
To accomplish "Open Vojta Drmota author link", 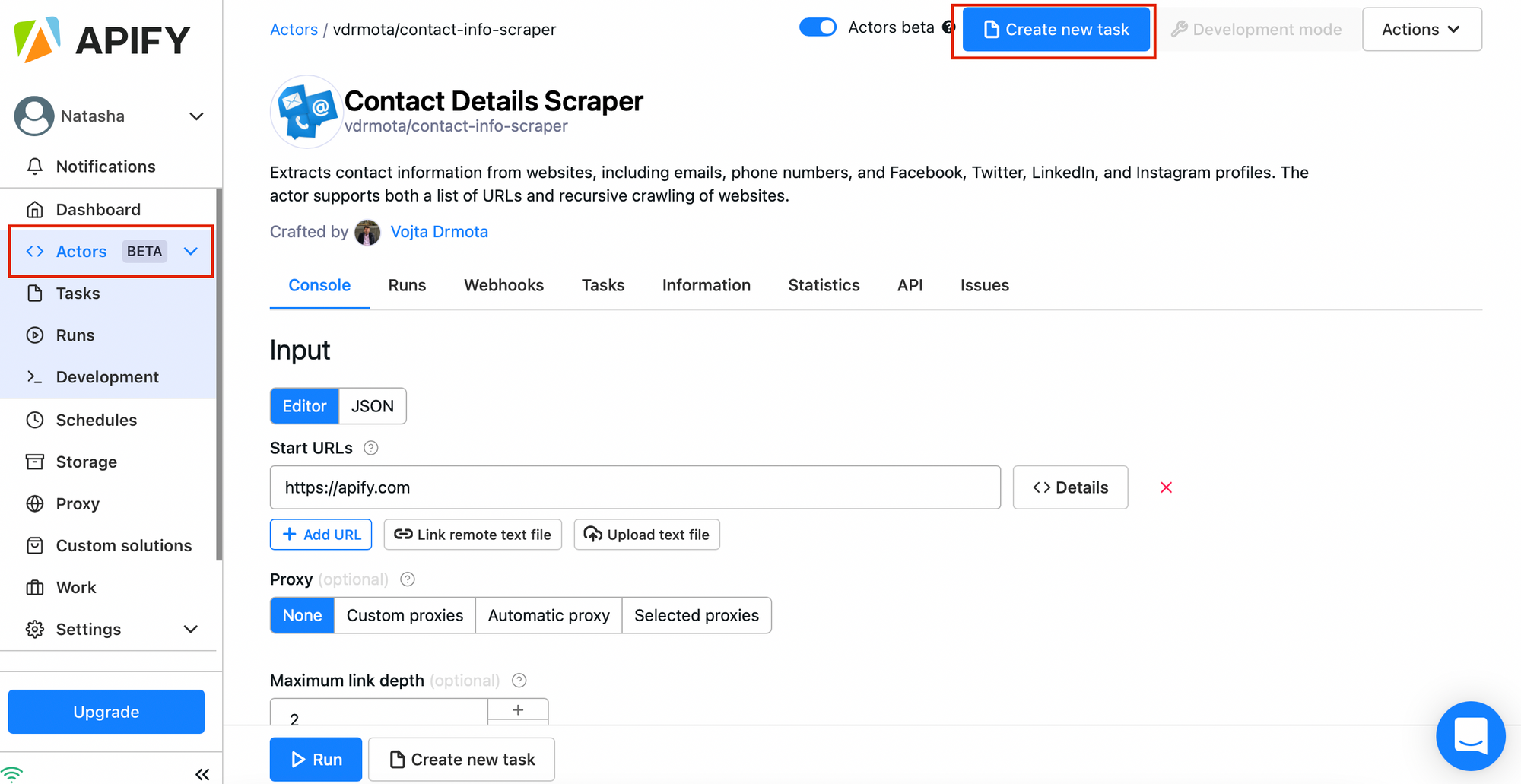I will point(439,232).
